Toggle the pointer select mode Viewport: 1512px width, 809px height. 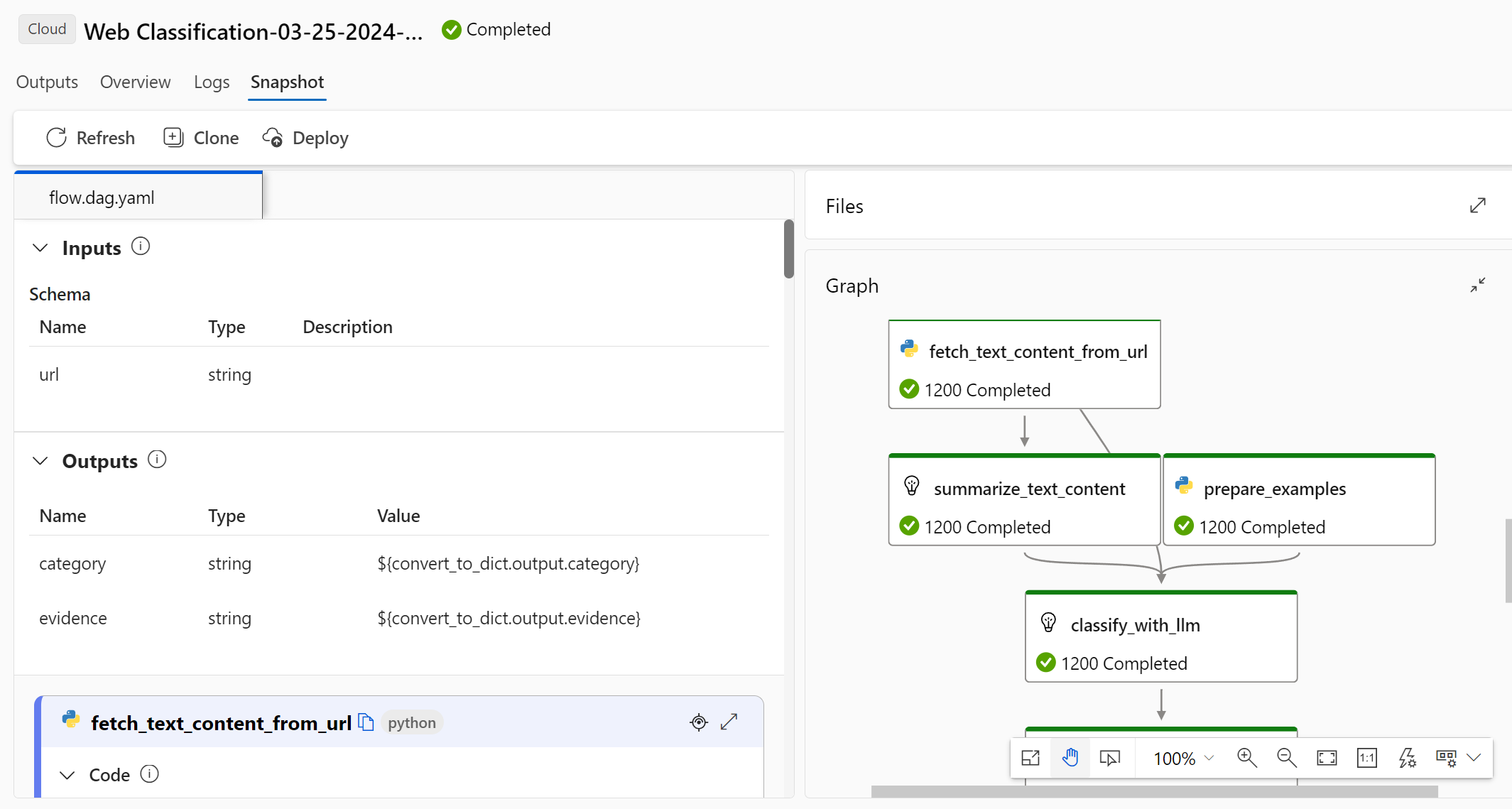1109,758
